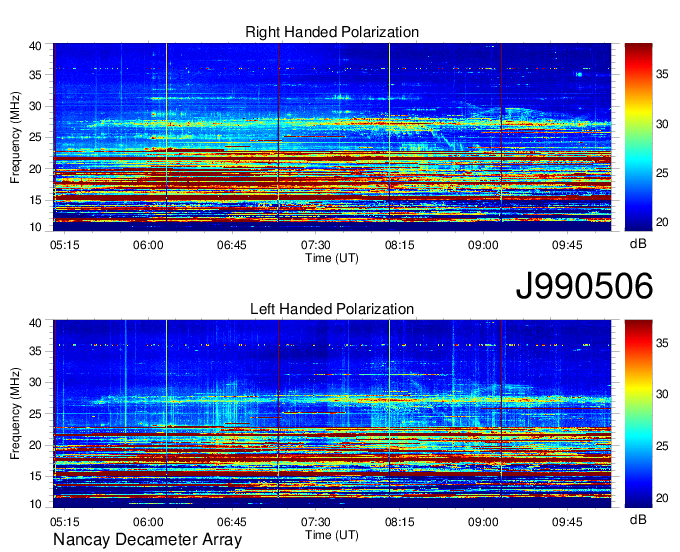The width and height of the screenshot is (680, 552).
Task: Click the 35 MHz tick label on the bottom plot
Action: click(x=36, y=351)
